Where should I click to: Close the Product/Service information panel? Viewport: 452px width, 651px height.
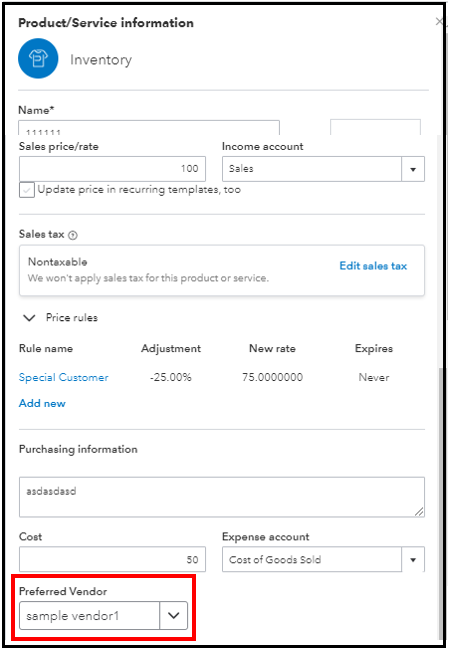(x=439, y=22)
